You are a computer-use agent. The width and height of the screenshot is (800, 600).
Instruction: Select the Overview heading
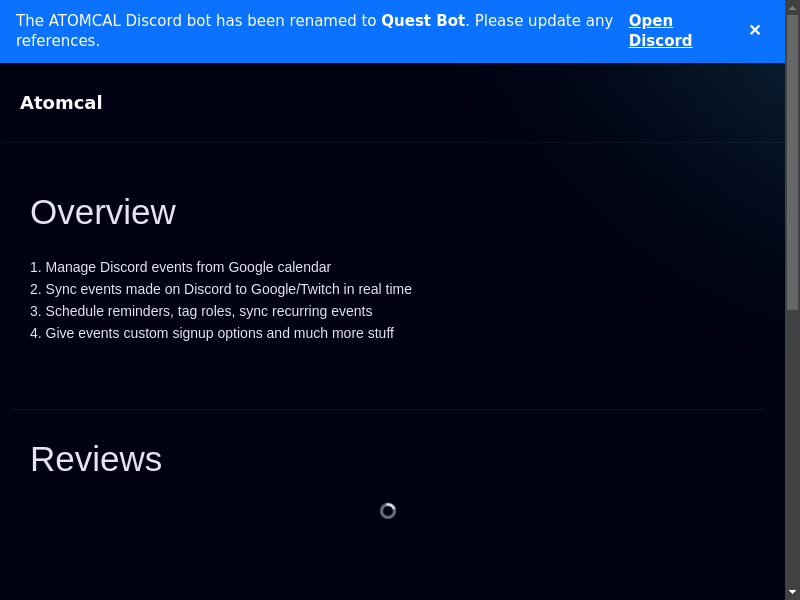click(x=103, y=212)
